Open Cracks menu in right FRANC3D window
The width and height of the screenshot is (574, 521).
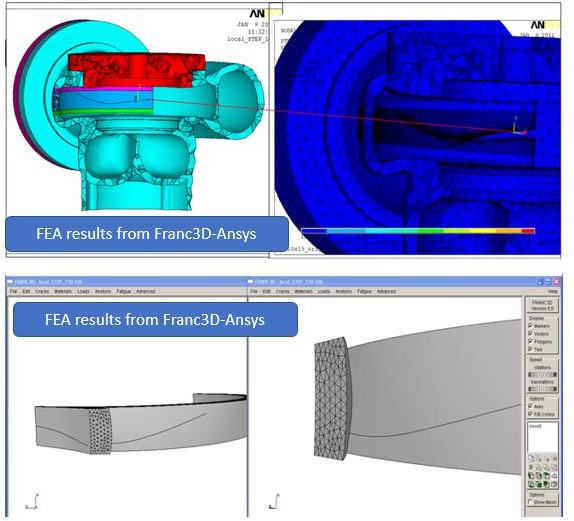coord(283,291)
